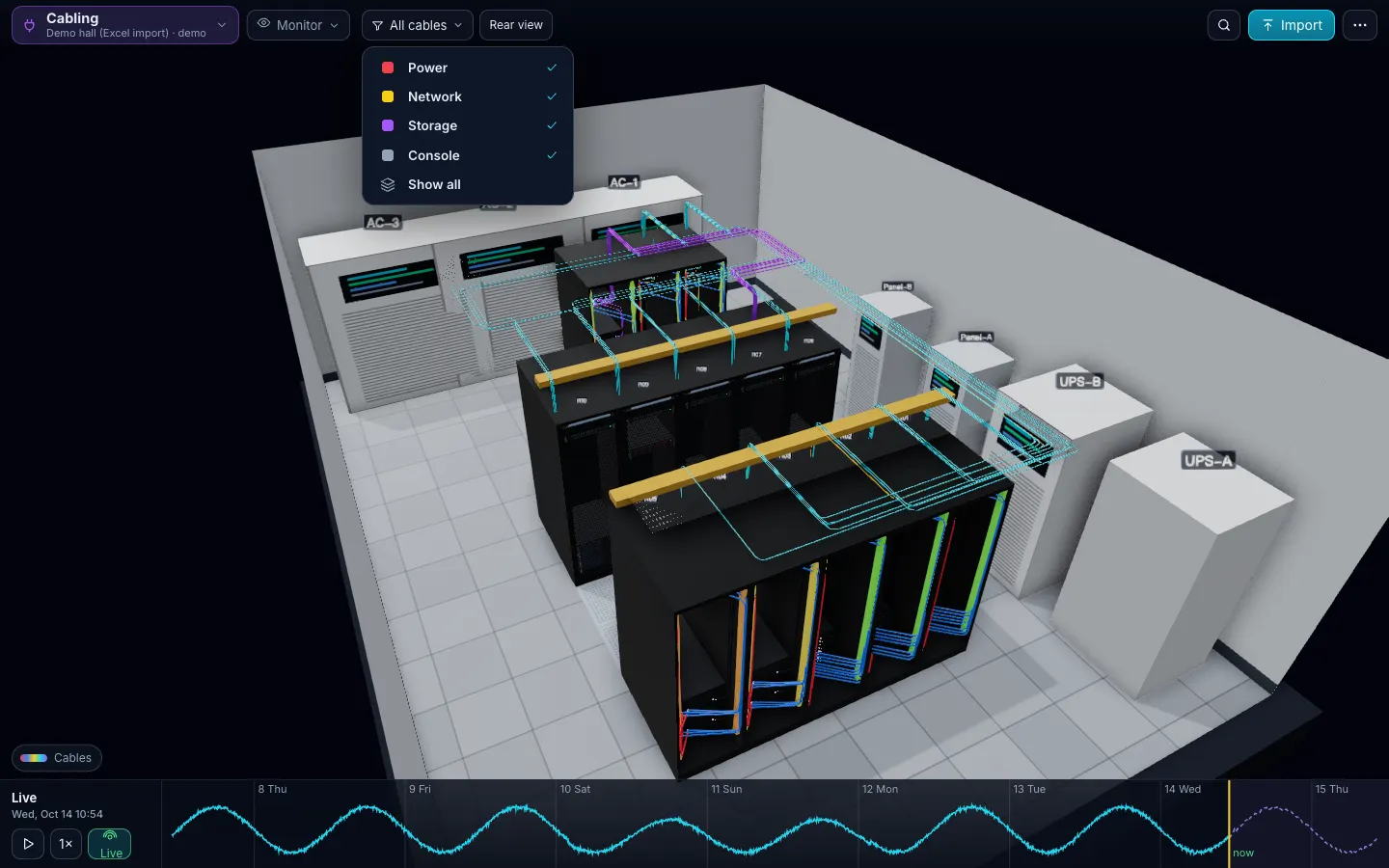This screenshot has height=868, width=1389.
Task: Choose Show all menu entry
Action: (x=468, y=184)
